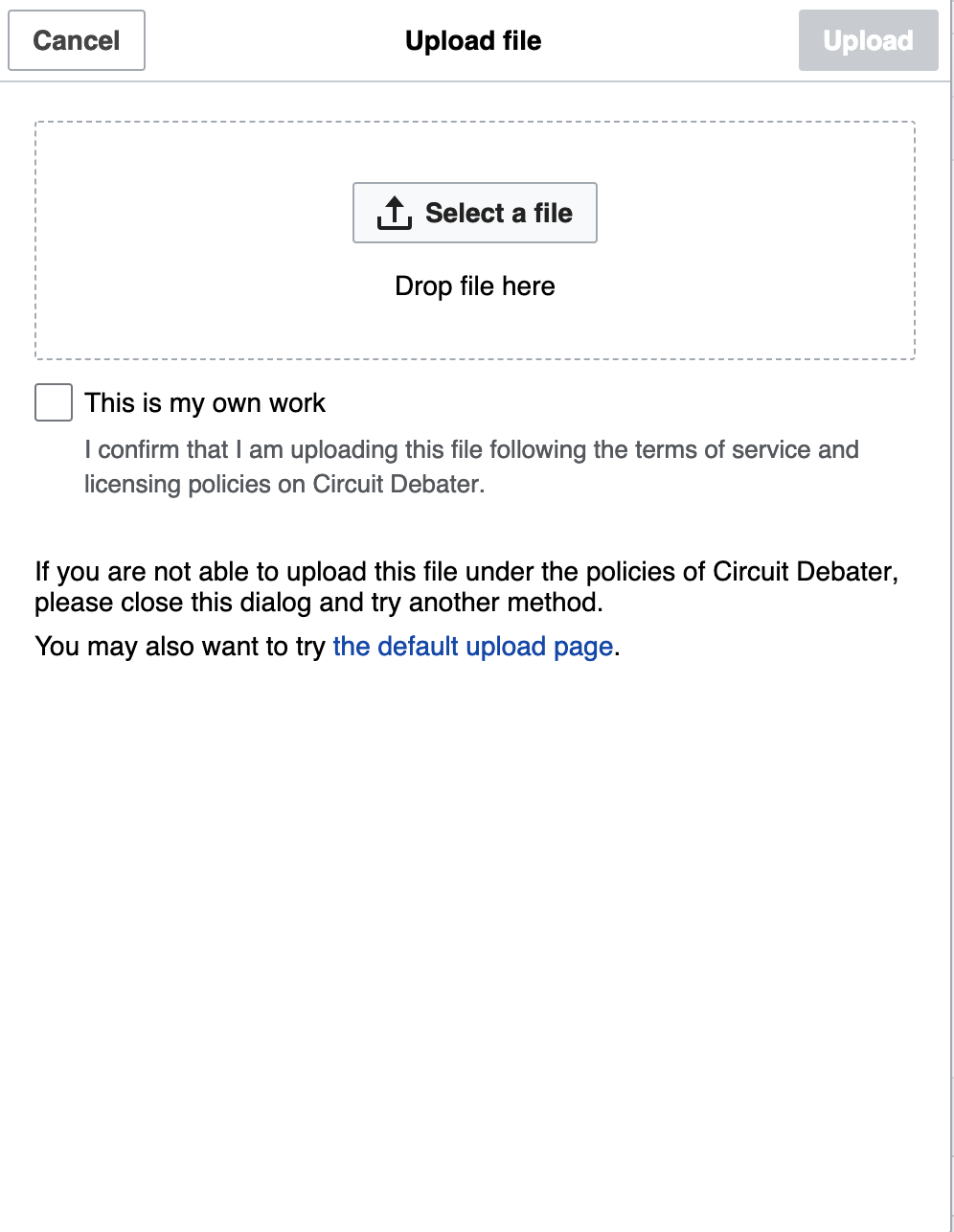Click the upload tray arrow icon
The width and height of the screenshot is (954, 1232).
pos(394,213)
